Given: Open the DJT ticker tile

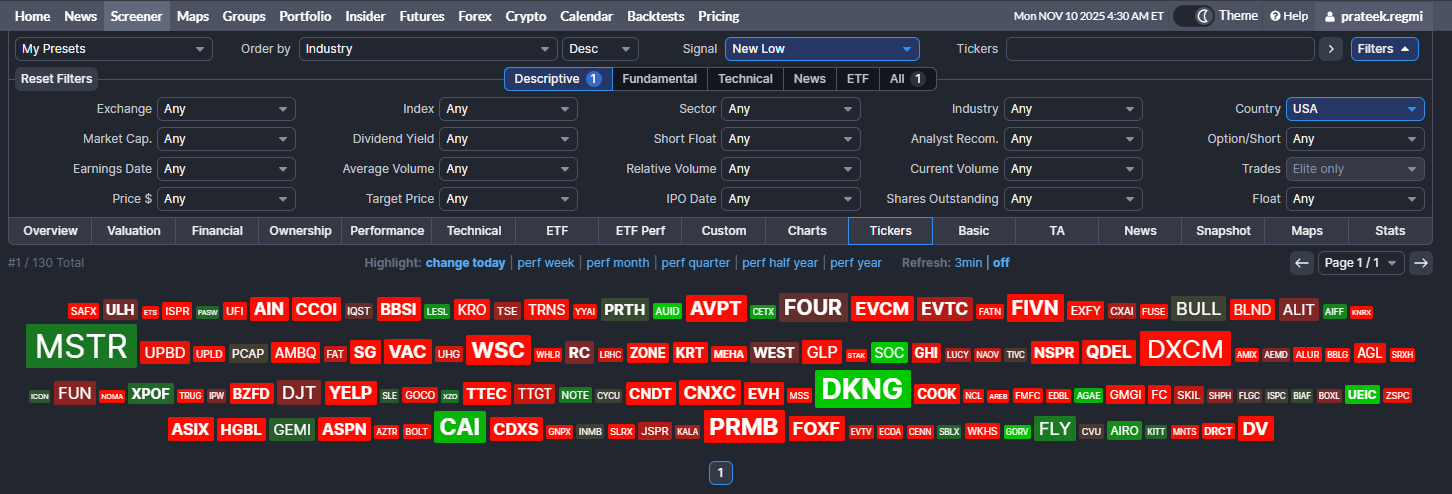Looking at the screenshot, I should pyautogui.click(x=300, y=393).
